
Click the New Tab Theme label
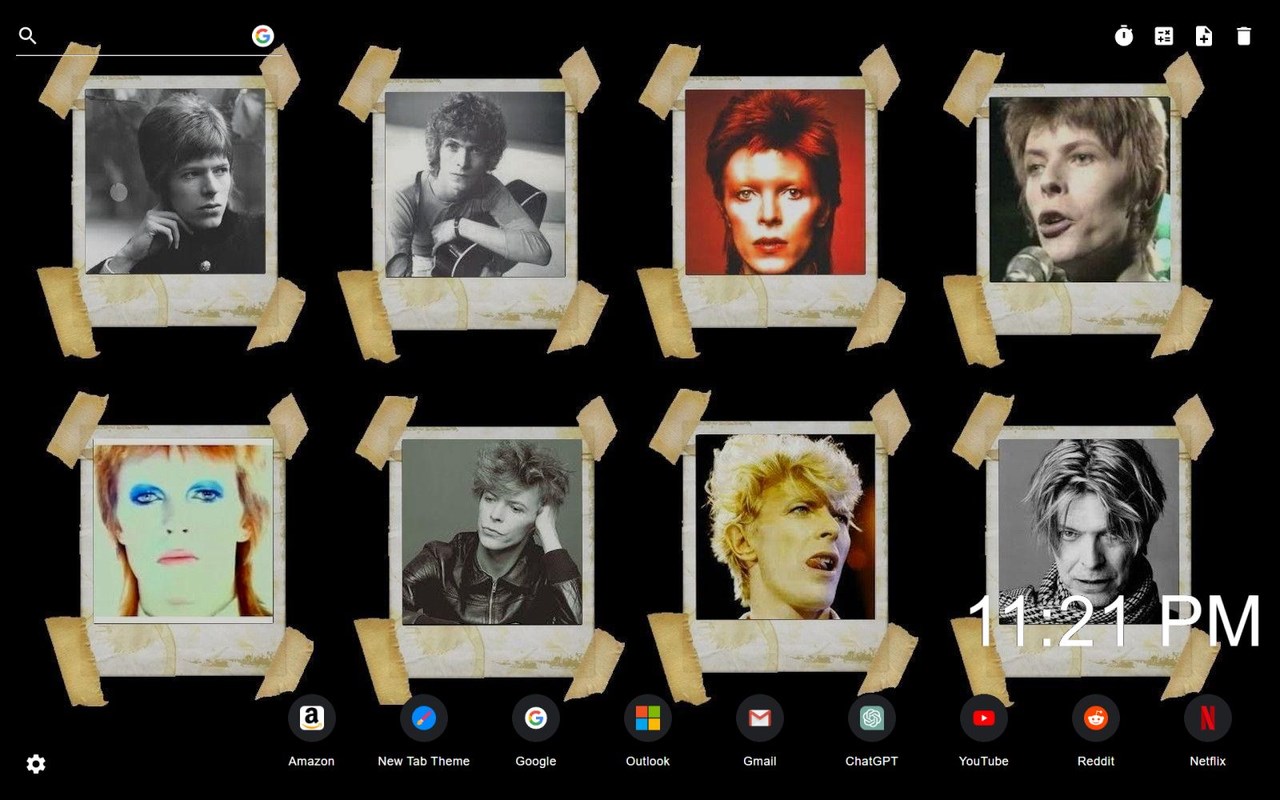pos(424,761)
